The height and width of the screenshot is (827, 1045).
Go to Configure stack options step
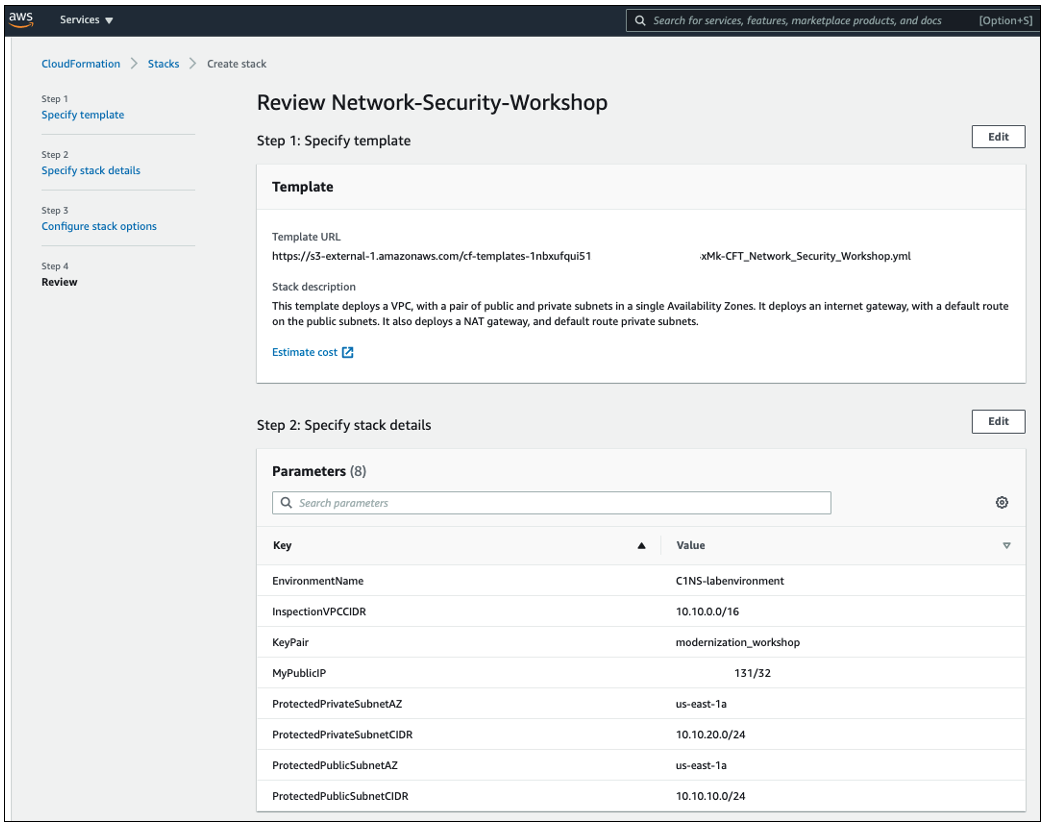(99, 227)
